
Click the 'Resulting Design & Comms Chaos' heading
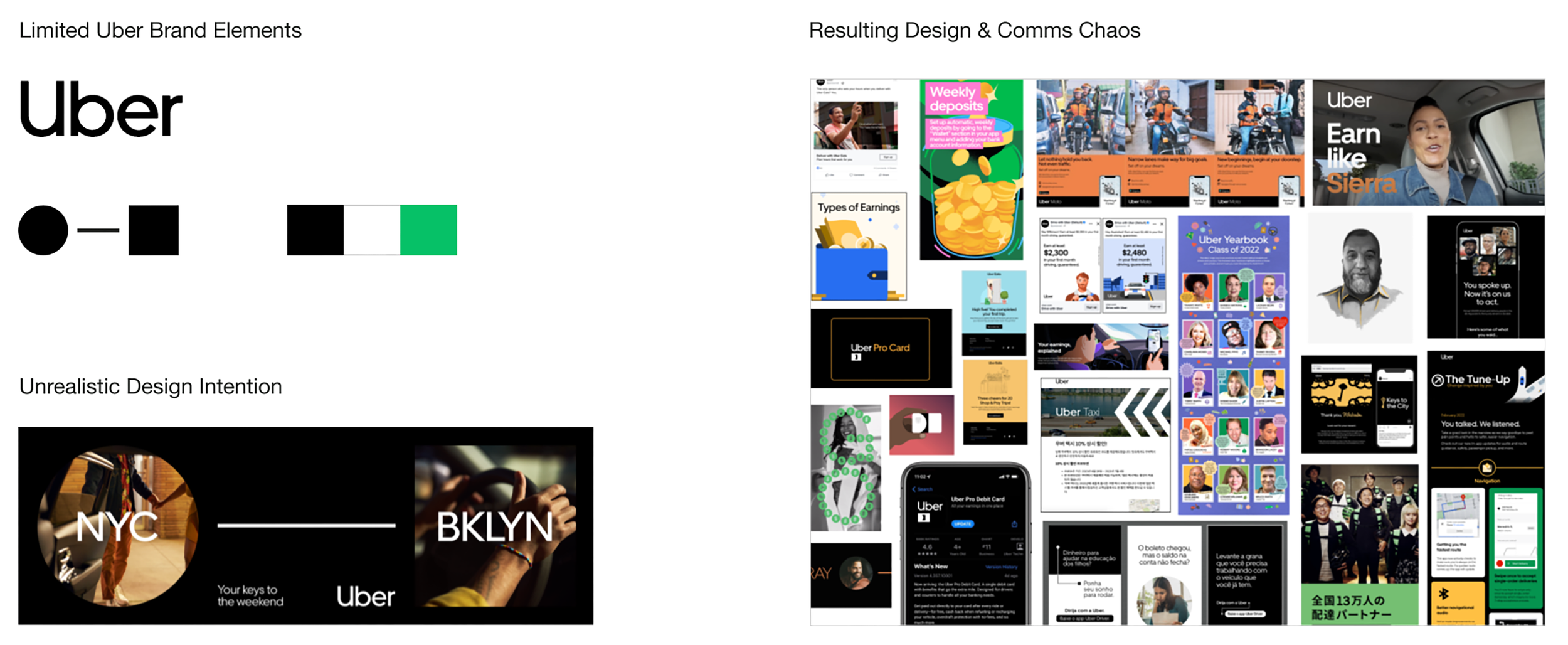(975, 30)
